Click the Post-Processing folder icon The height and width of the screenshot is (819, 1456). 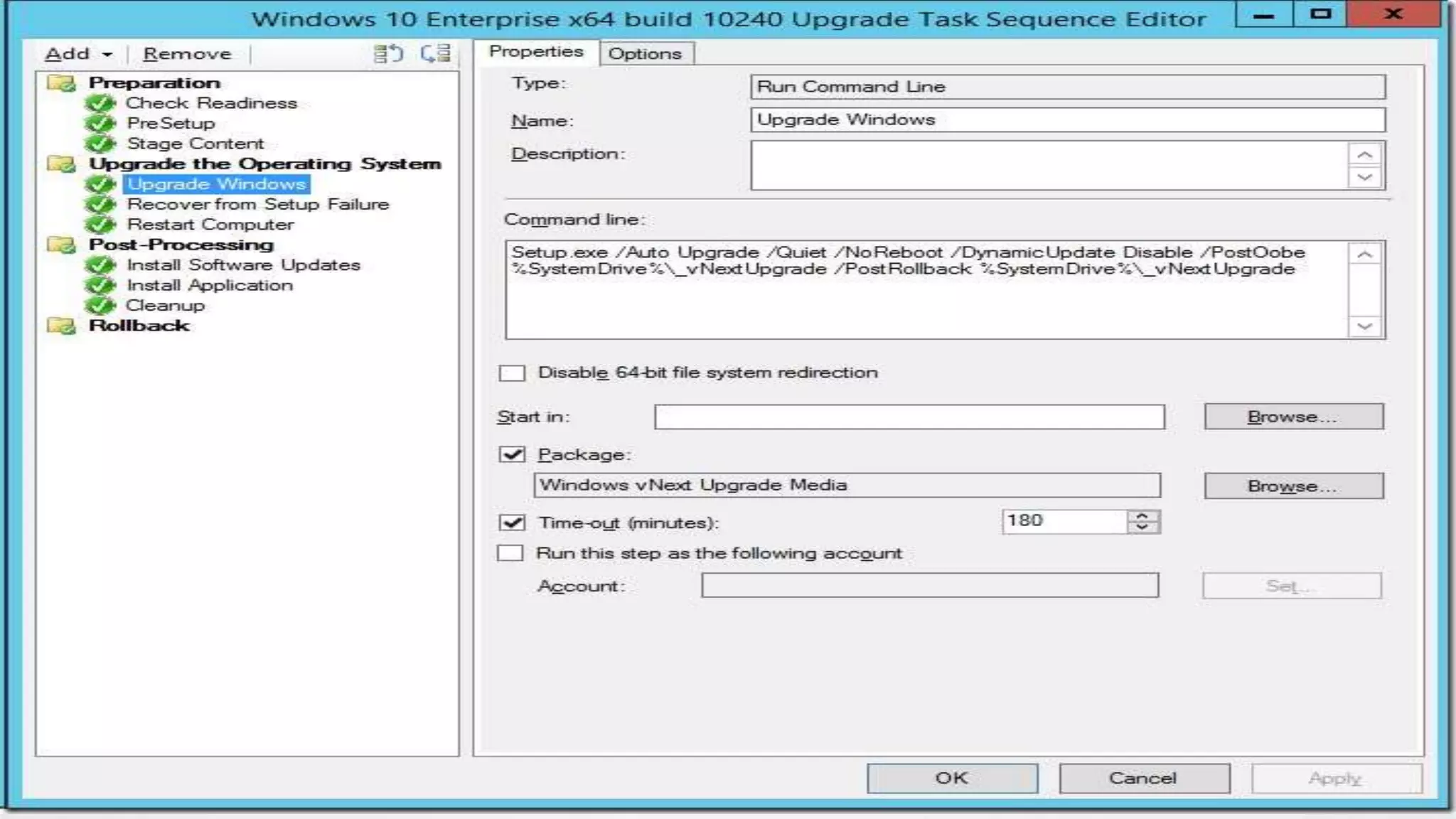62,245
